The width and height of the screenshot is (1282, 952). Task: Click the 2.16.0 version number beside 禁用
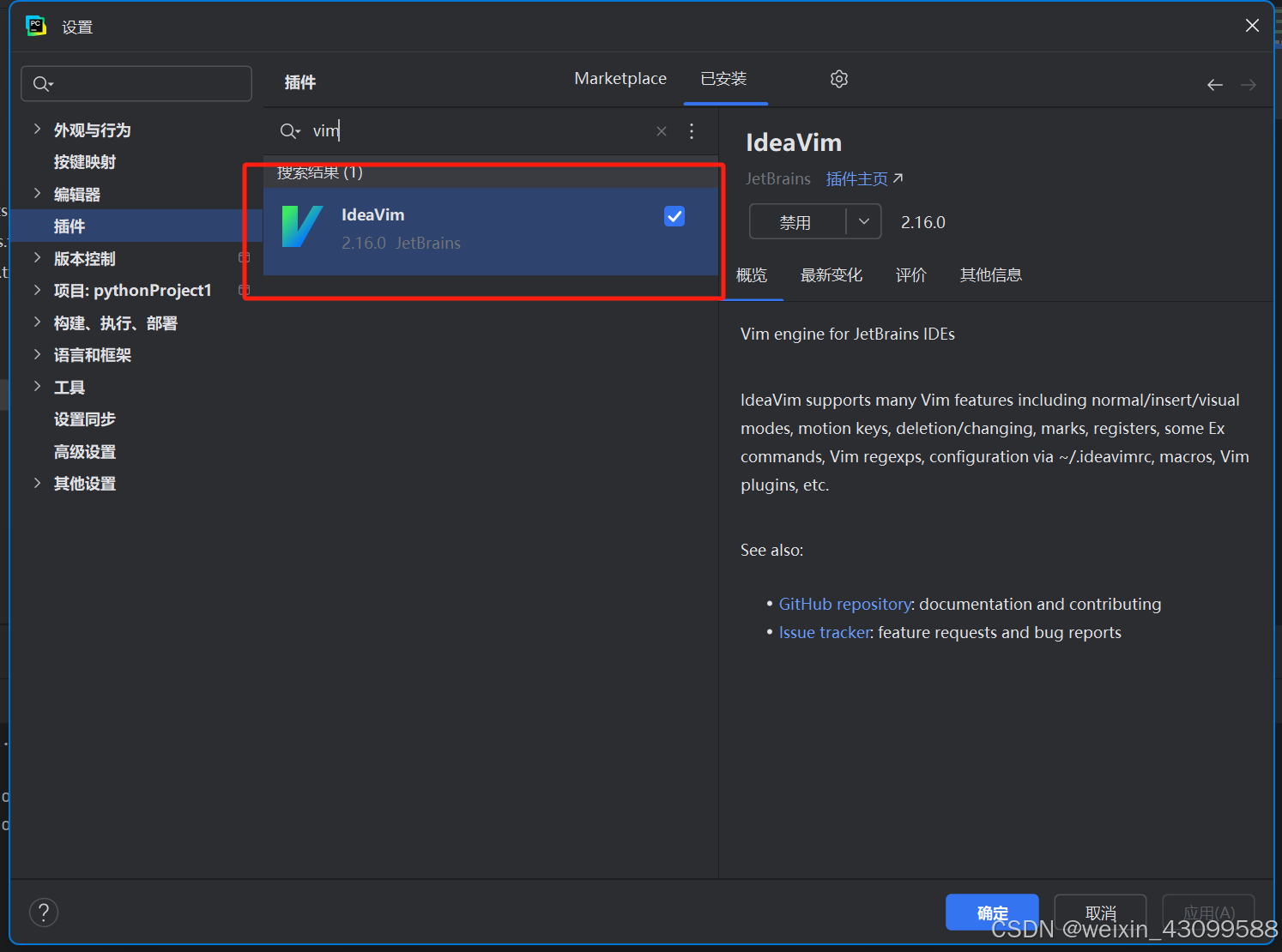click(x=923, y=222)
